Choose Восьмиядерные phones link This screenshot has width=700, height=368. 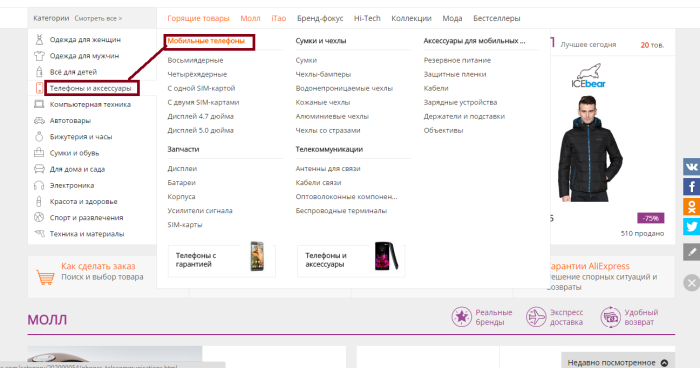pos(195,60)
